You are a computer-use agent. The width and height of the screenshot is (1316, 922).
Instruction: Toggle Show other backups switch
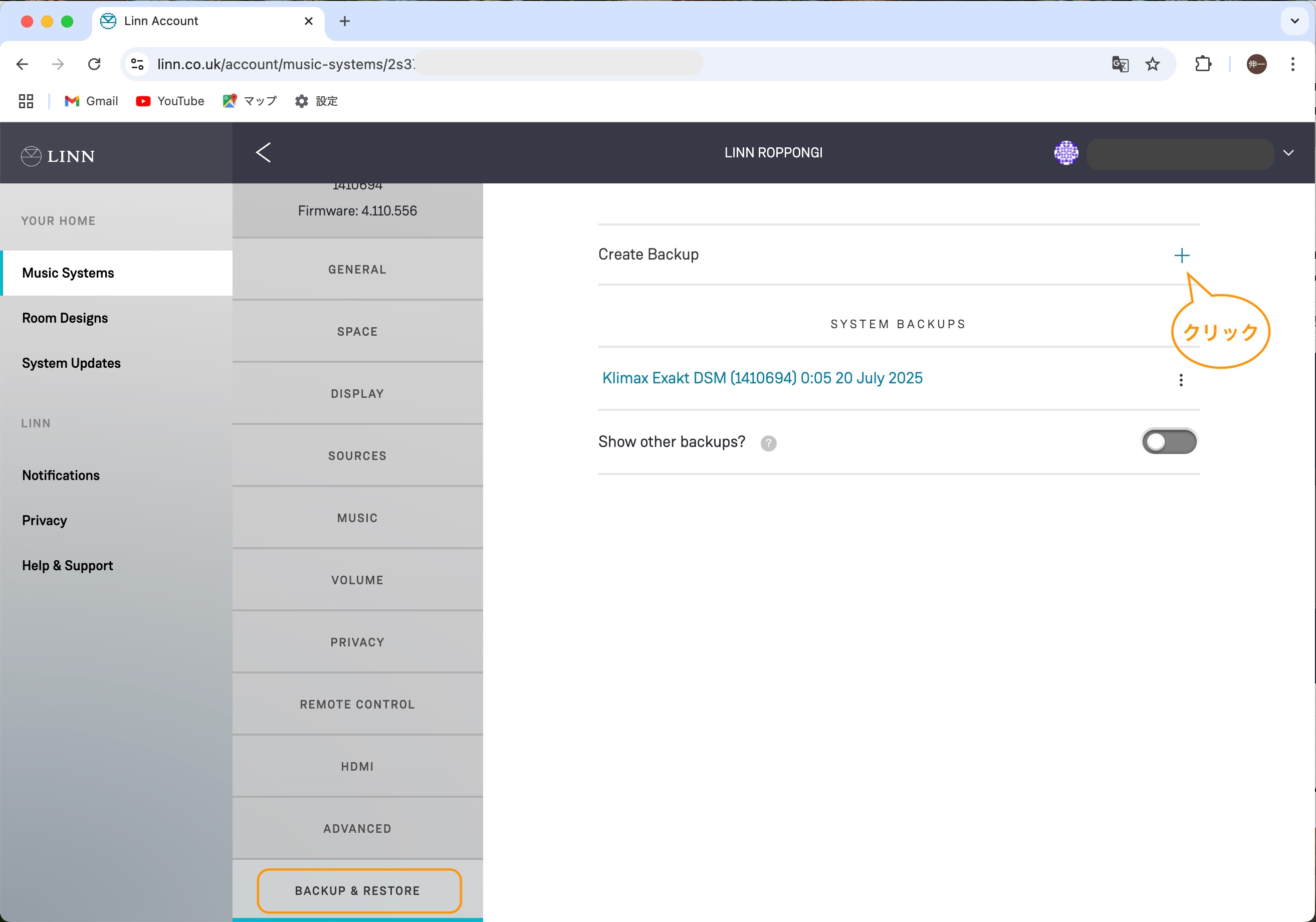coord(1169,442)
